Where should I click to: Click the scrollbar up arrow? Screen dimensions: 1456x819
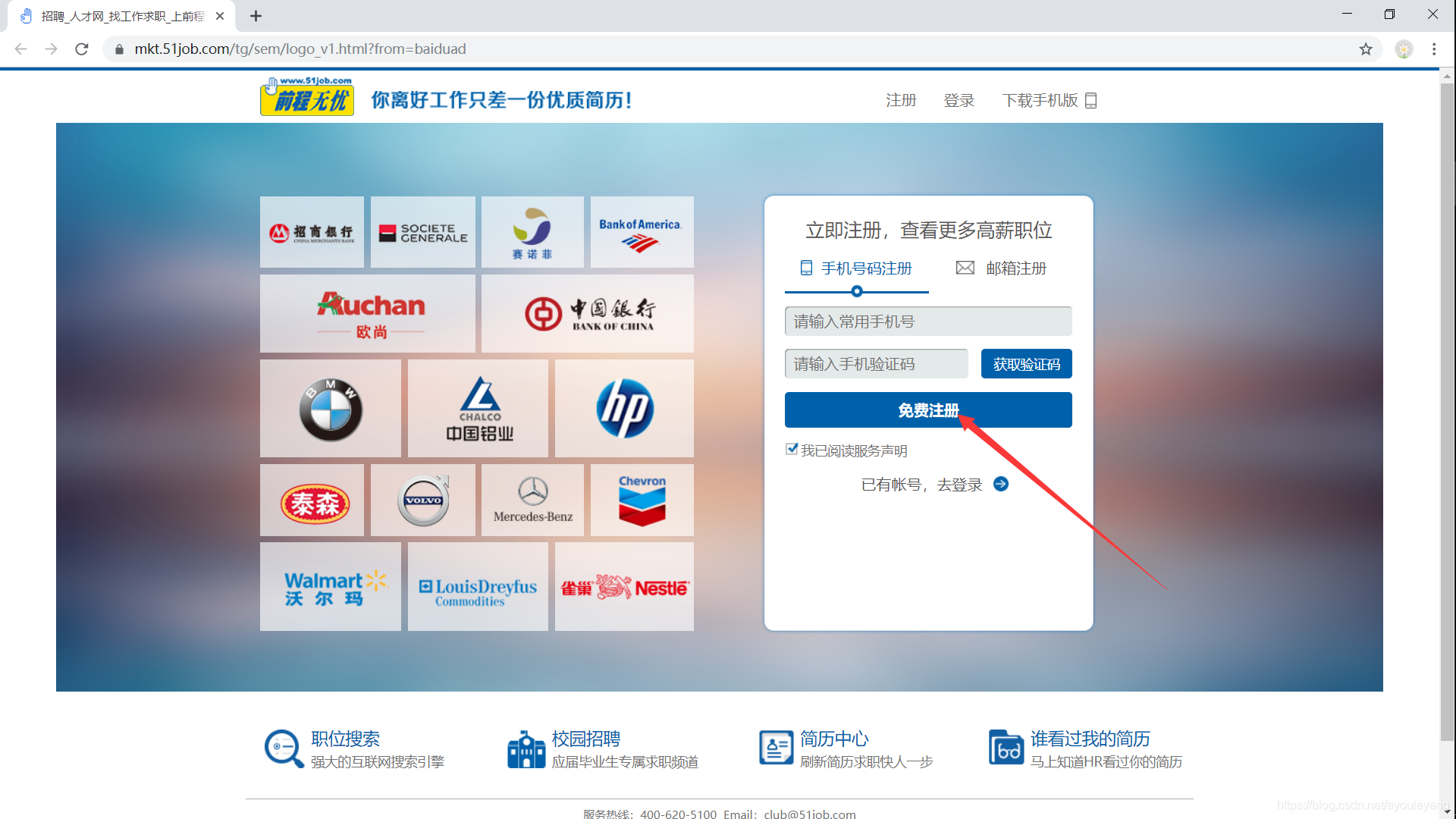pyautogui.click(x=1447, y=76)
